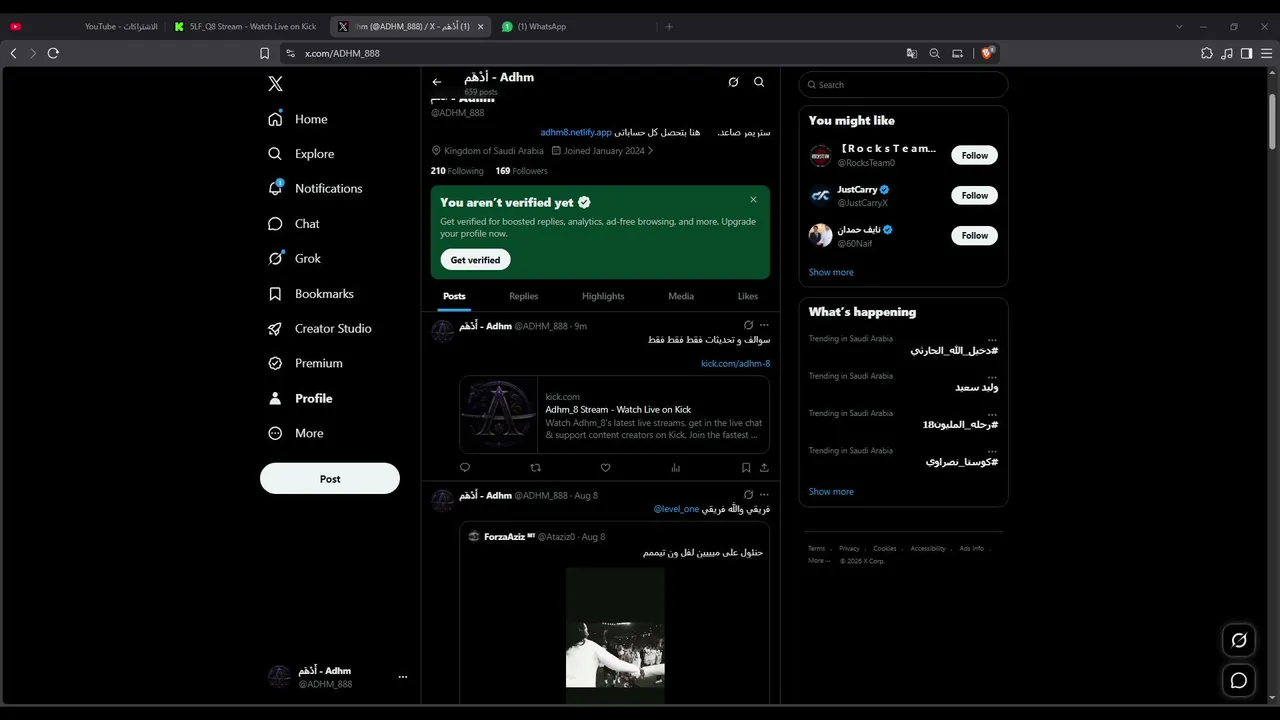Show more under You might like

tap(831, 272)
